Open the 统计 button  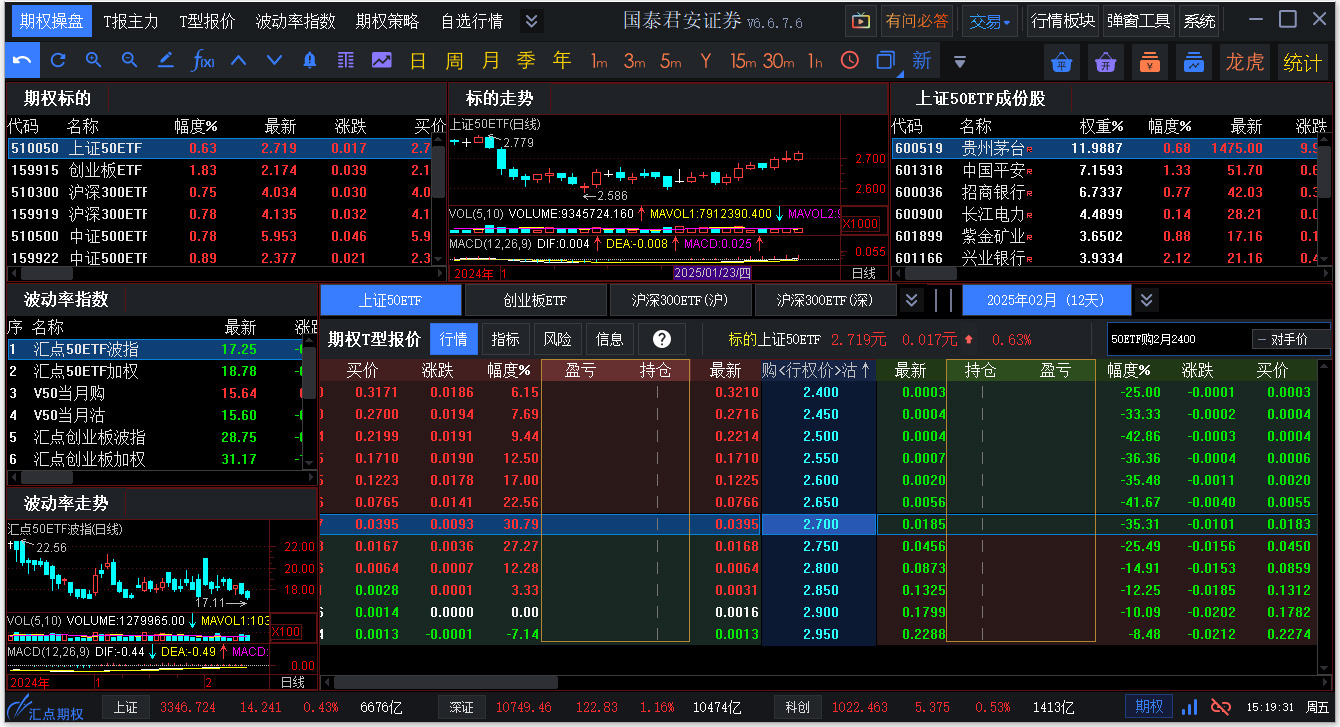(1302, 62)
